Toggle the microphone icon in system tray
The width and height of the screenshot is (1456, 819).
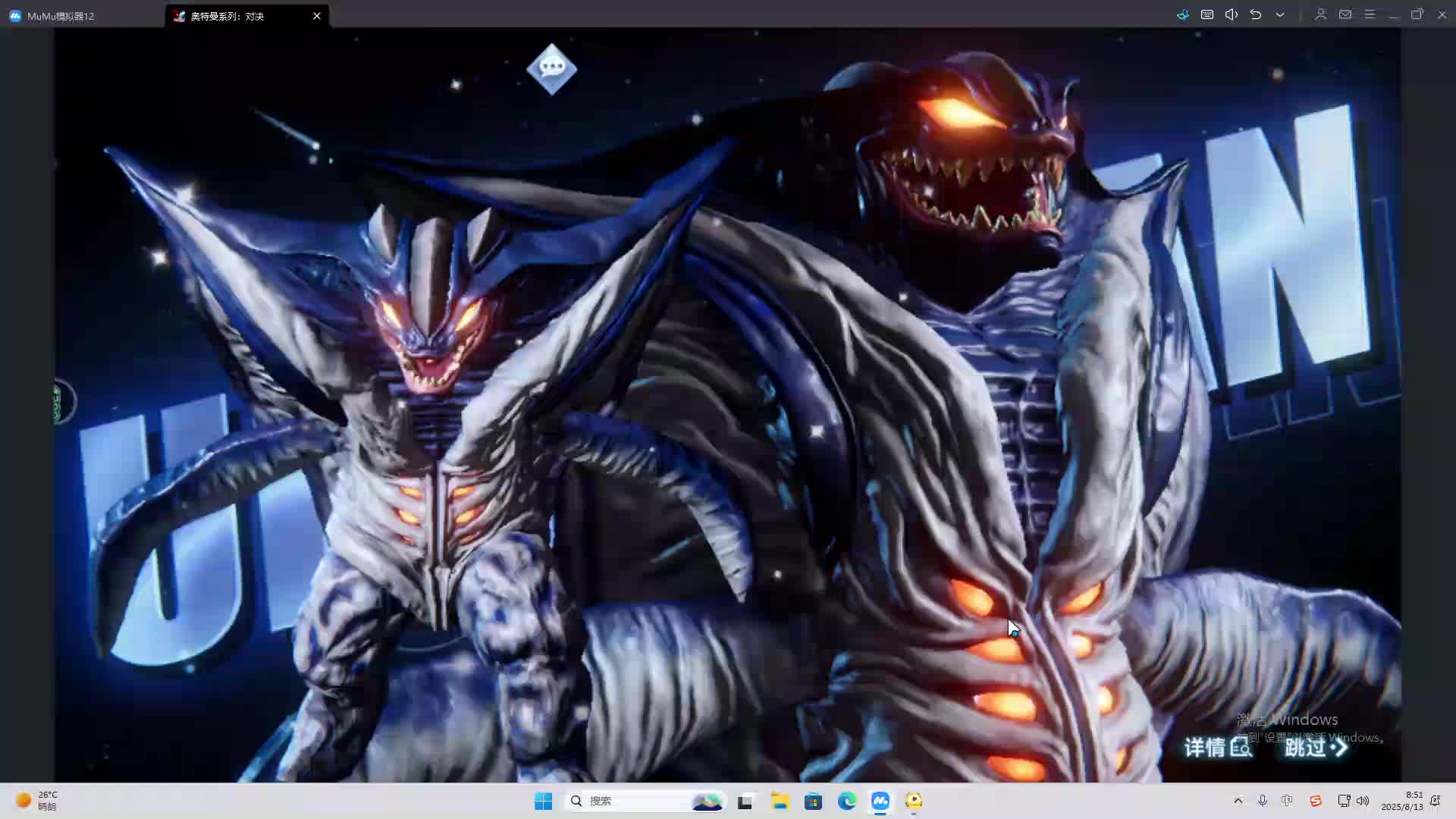[1263, 801]
